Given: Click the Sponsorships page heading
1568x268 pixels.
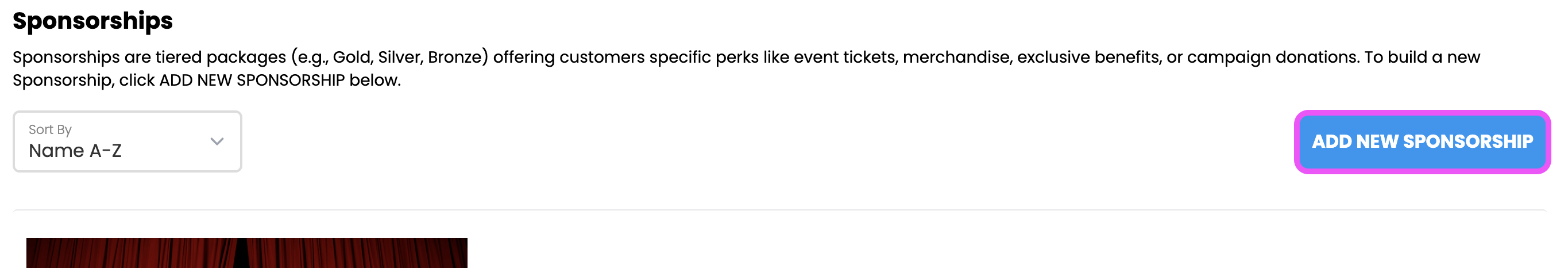Looking at the screenshot, I should coord(92,21).
